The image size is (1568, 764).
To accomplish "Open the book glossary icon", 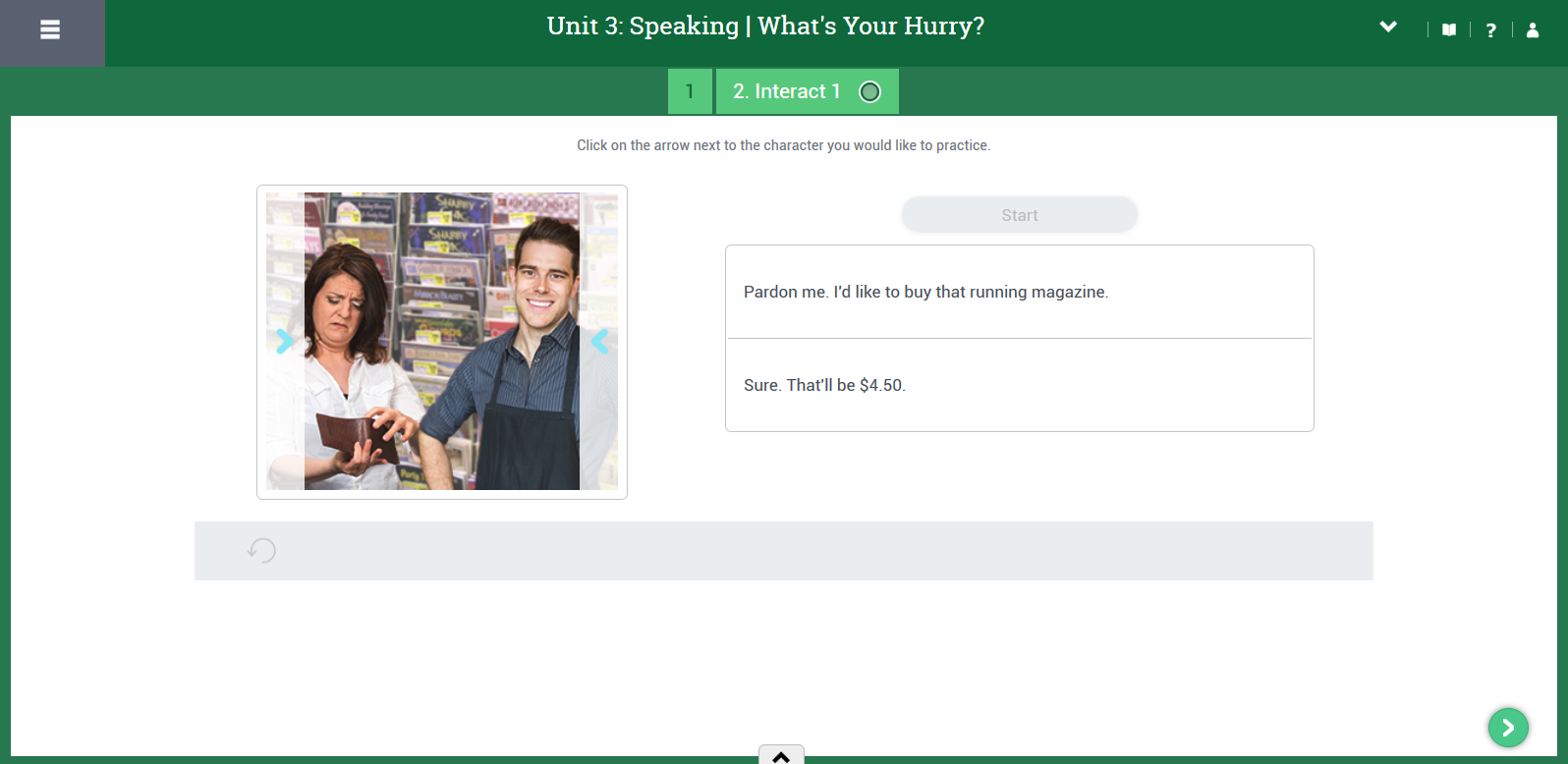I will point(1448,30).
